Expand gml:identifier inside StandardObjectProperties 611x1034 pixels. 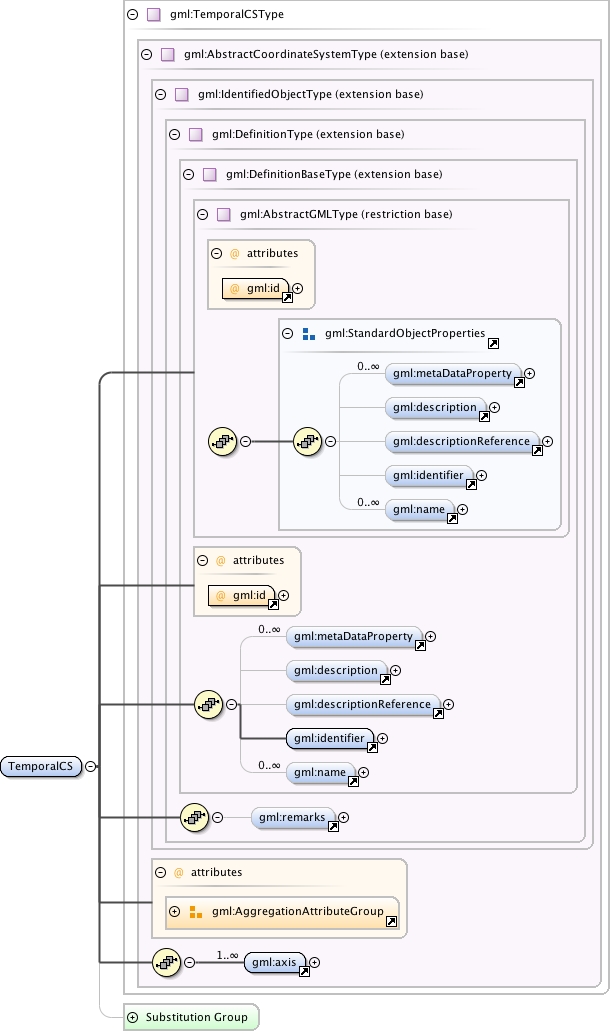(481, 475)
